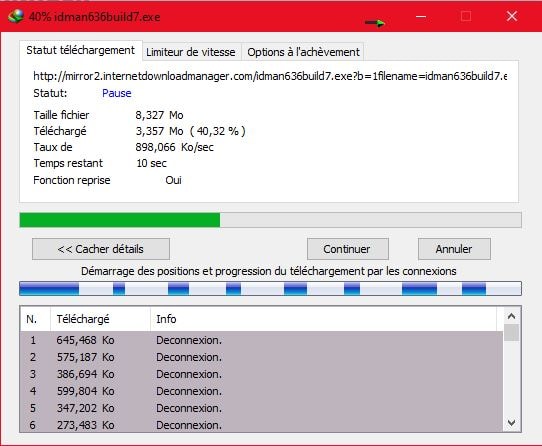The image size is (542, 446).
Task: Click the Info column header
Action: click(x=323, y=319)
